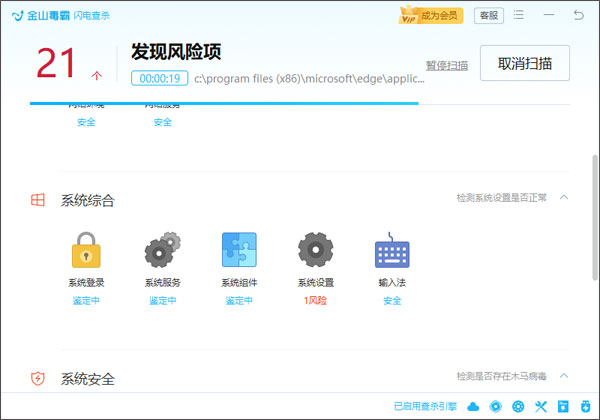Click 暂停扫描 to pause scanning
The height and width of the screenshot is (420, 600).
point(447,65)
